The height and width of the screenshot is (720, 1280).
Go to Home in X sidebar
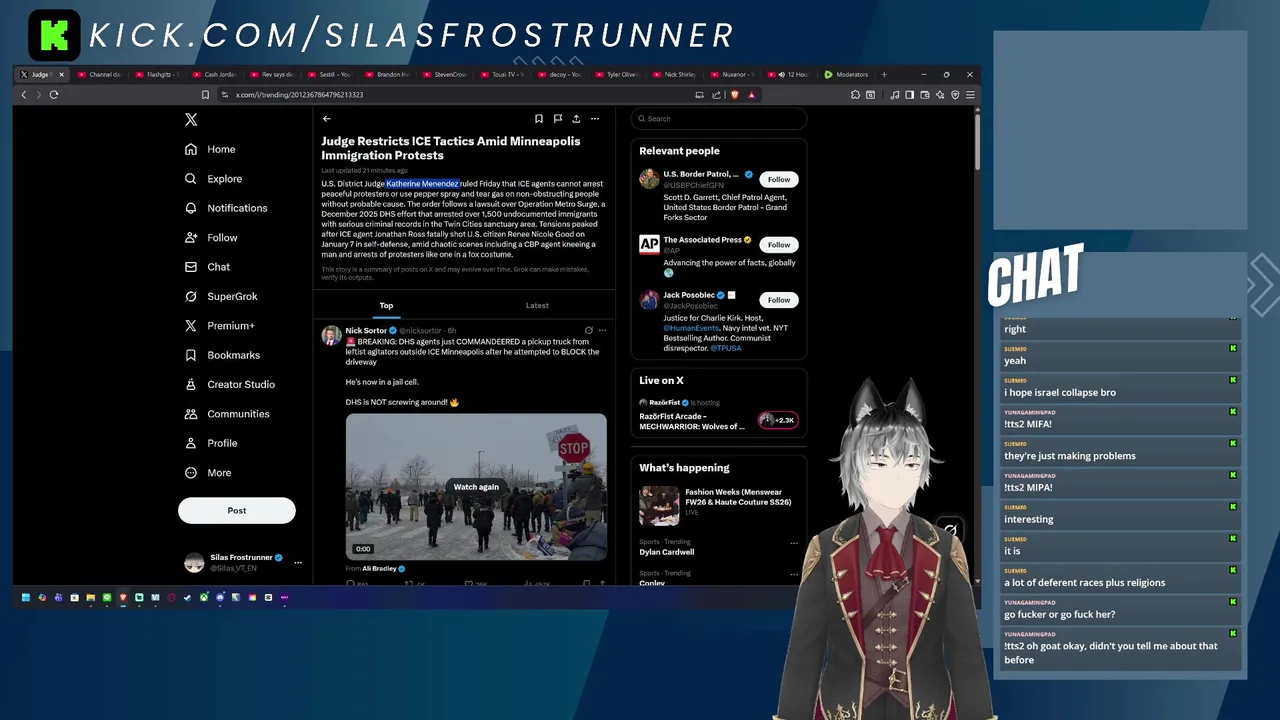coord(211,149)
